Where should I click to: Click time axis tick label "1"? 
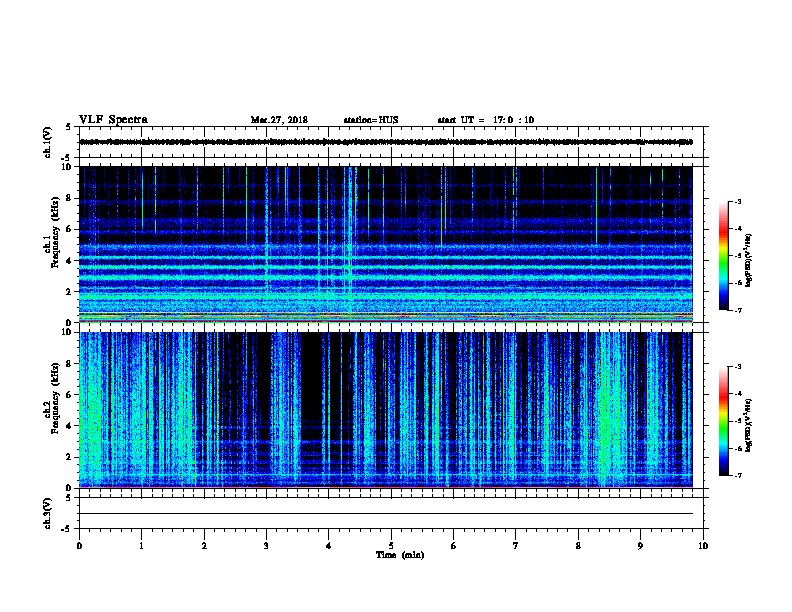coord(142,546)
